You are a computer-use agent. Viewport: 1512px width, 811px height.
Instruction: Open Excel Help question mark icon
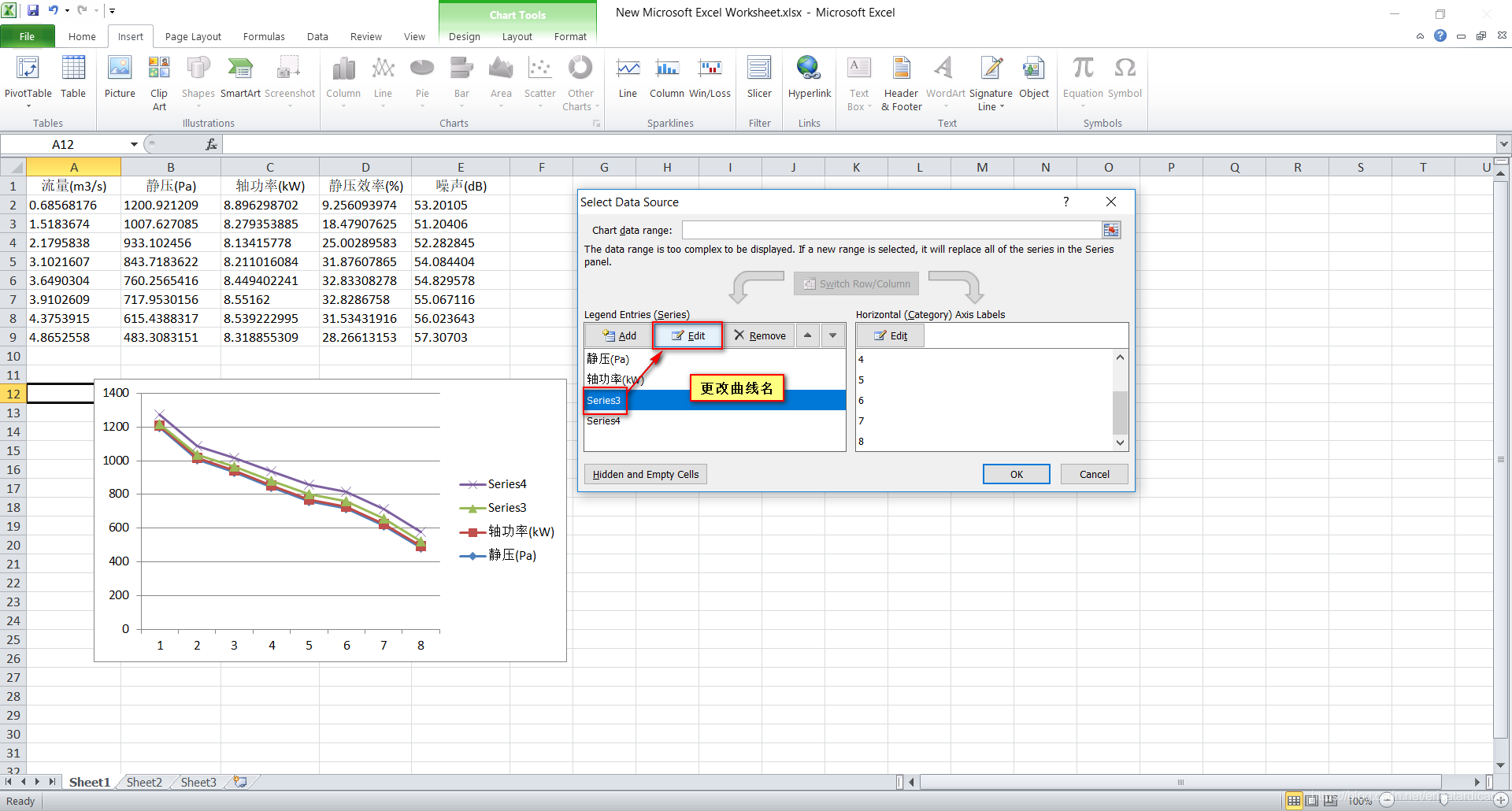pos(1440,35)
